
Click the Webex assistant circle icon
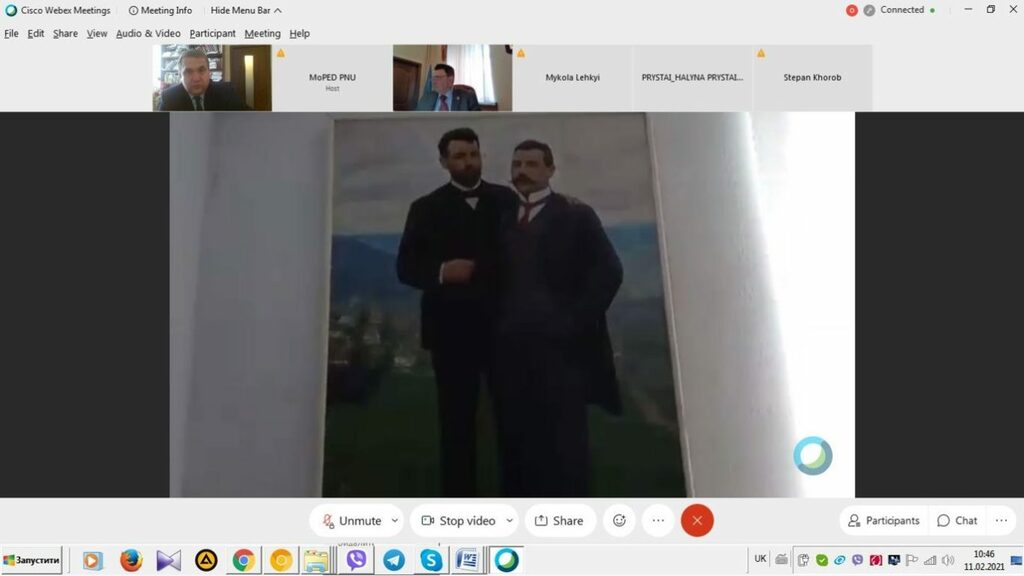[812, 456]
